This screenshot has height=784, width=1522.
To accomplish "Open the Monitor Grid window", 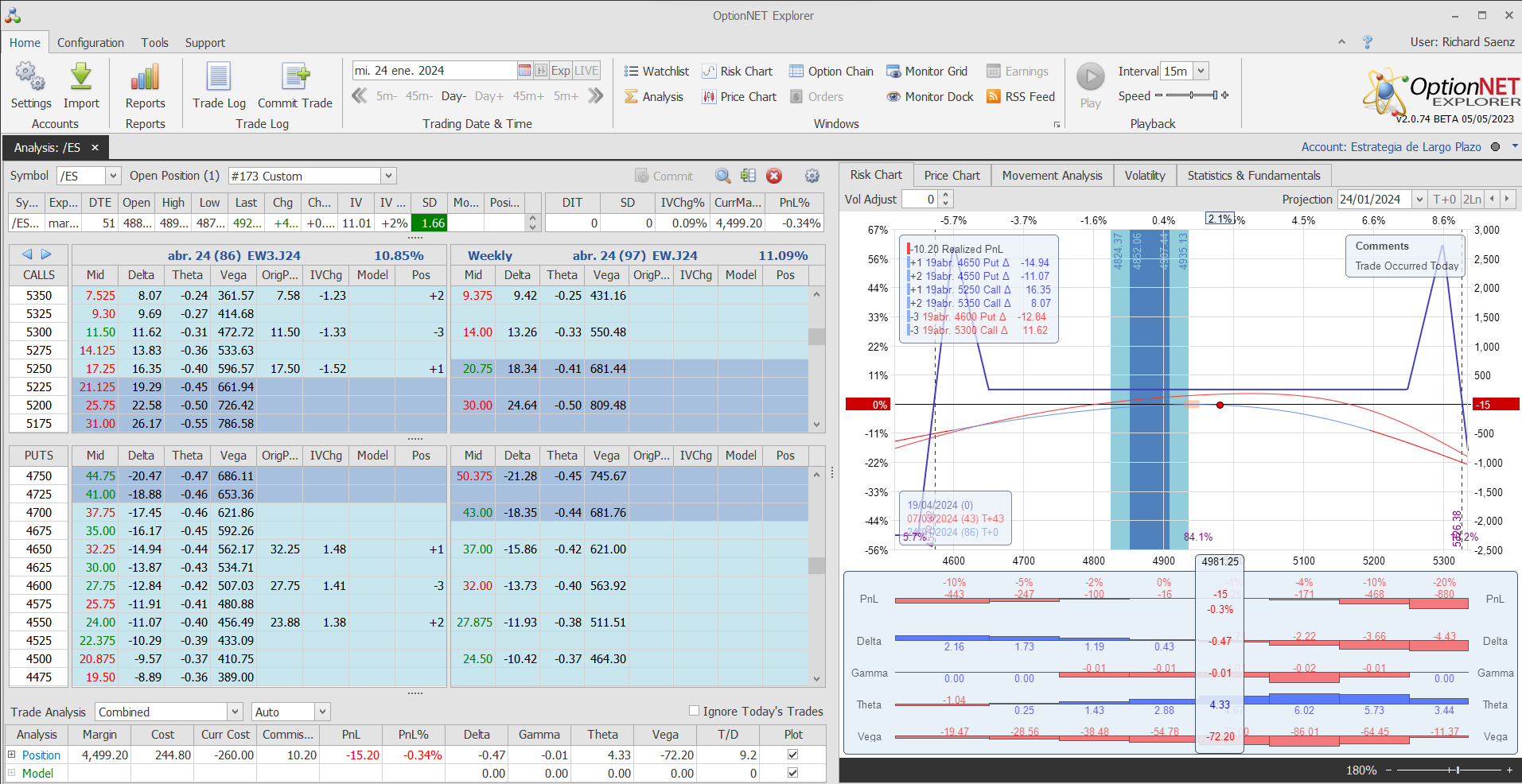I will pos(927,71).
